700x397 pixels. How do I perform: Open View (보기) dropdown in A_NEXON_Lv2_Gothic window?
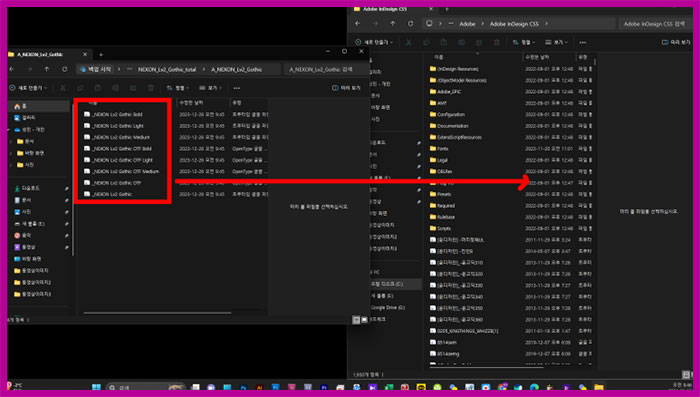coord(210,88)
